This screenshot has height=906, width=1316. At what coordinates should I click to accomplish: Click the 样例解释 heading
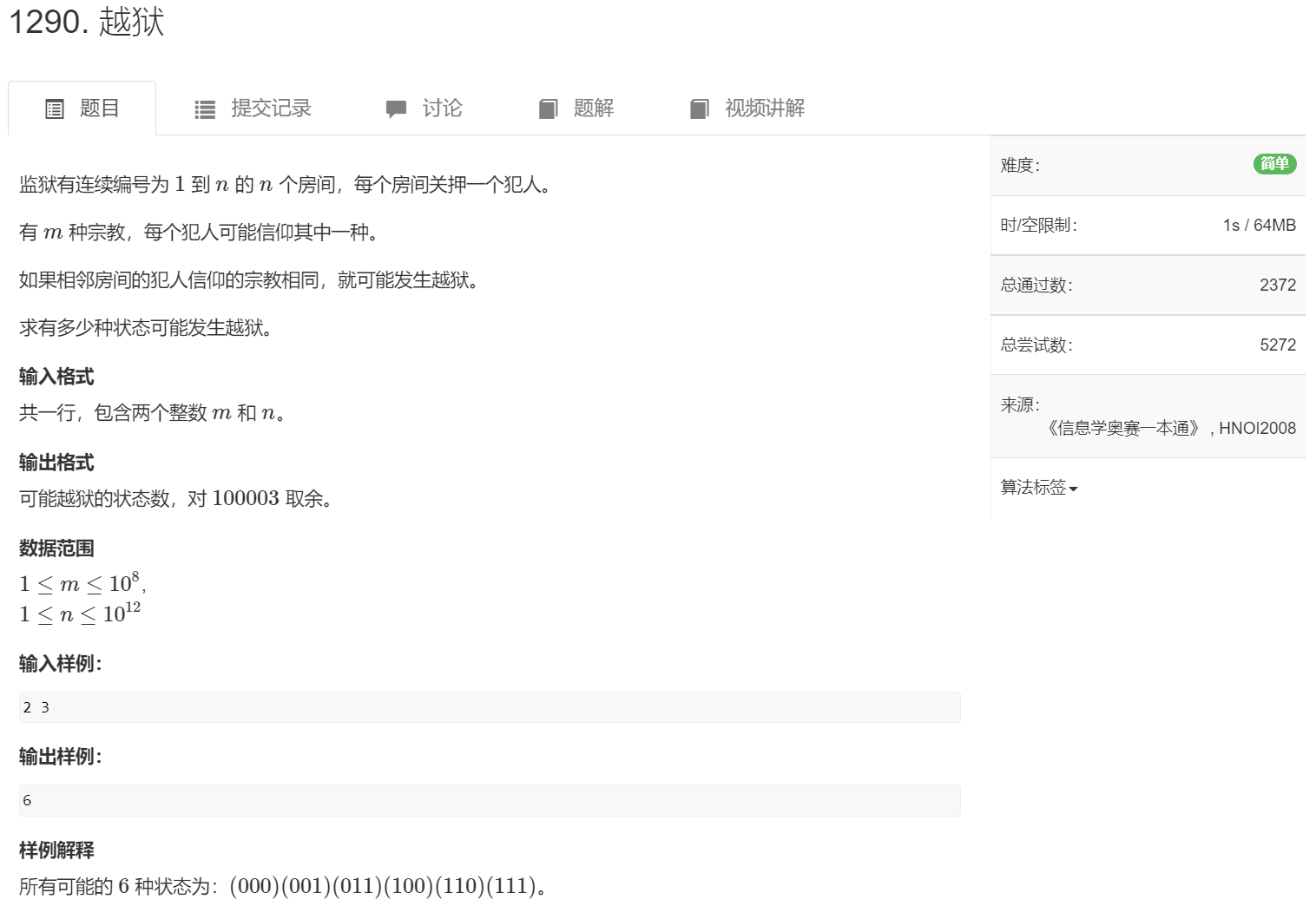click(56, 850)
